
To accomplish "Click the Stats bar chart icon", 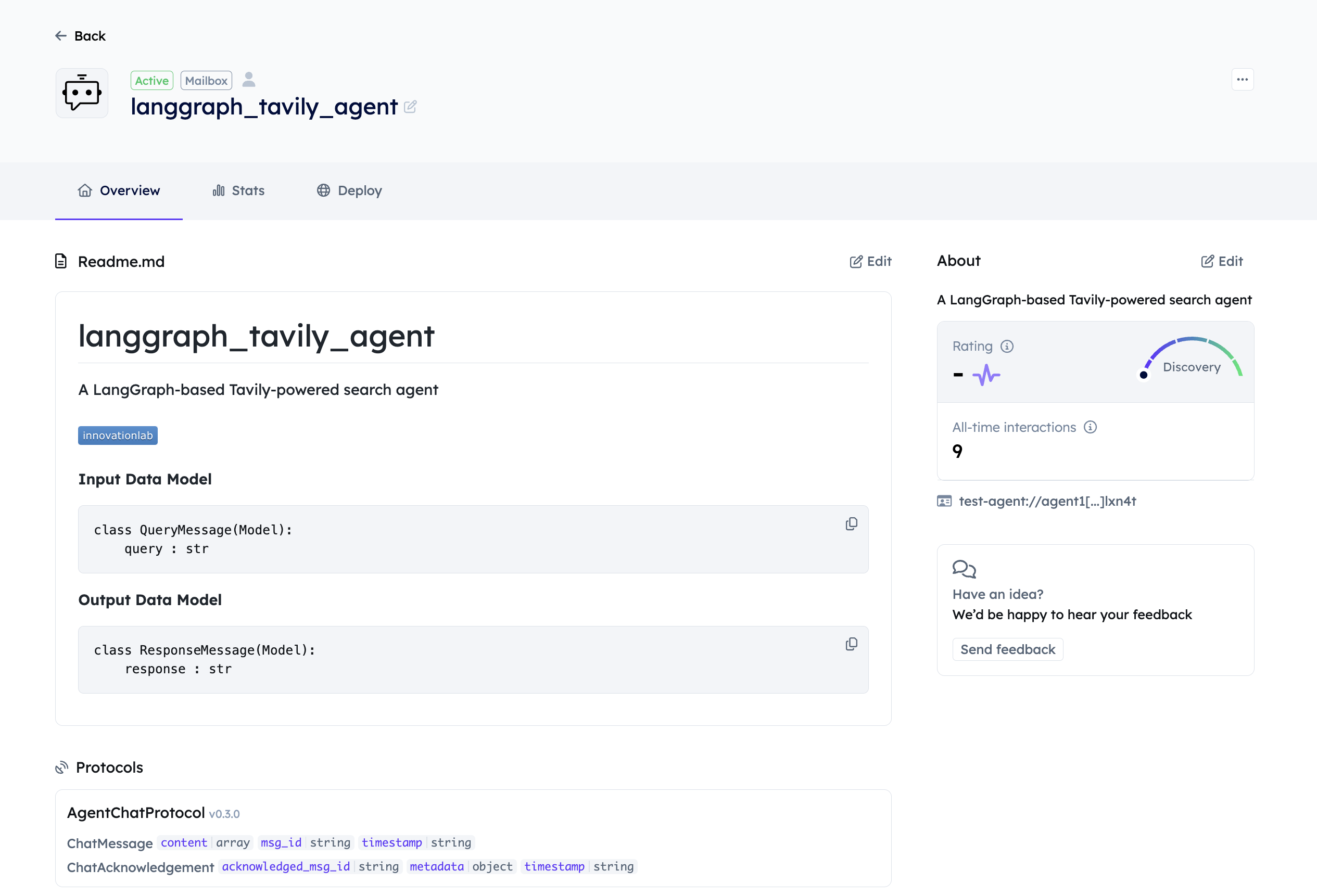I will pyautogui.click(x=219, y=190).
